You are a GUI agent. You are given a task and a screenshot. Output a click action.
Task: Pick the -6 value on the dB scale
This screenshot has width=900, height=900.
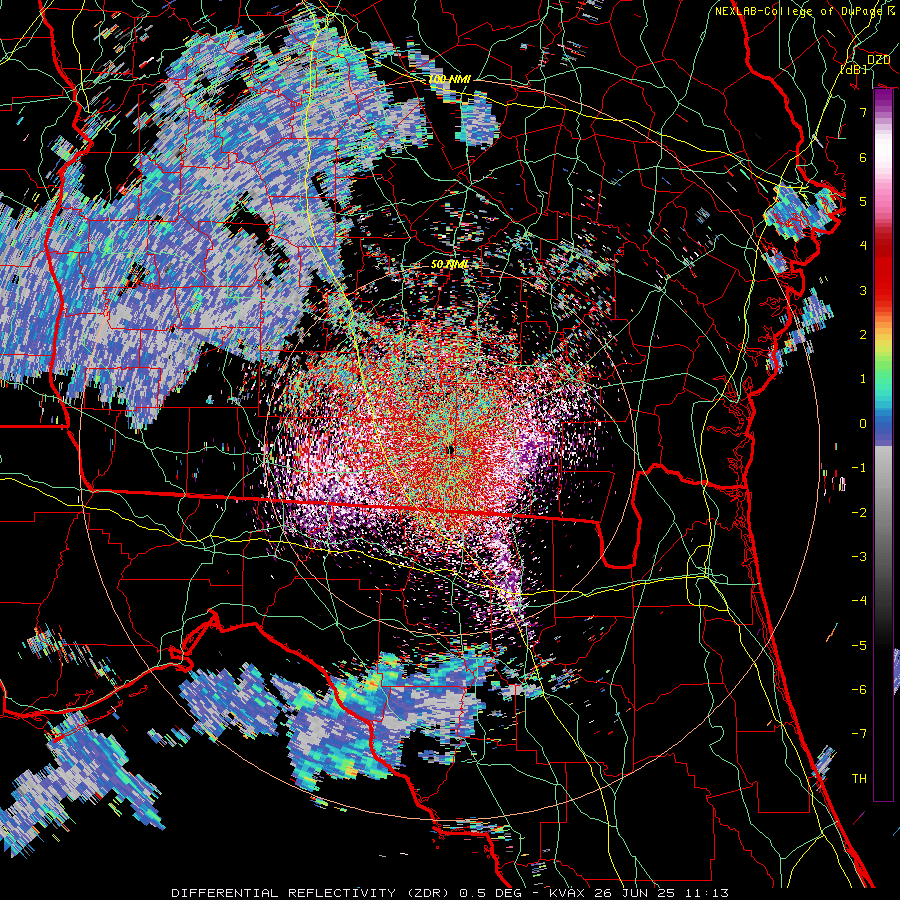click(x=859, y=690)
